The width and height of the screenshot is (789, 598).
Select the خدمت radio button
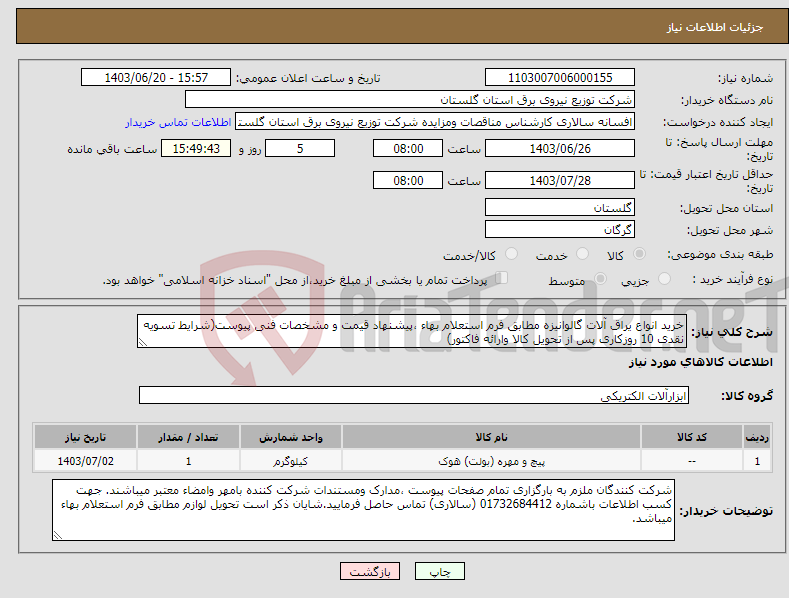[x=582, y=254]
